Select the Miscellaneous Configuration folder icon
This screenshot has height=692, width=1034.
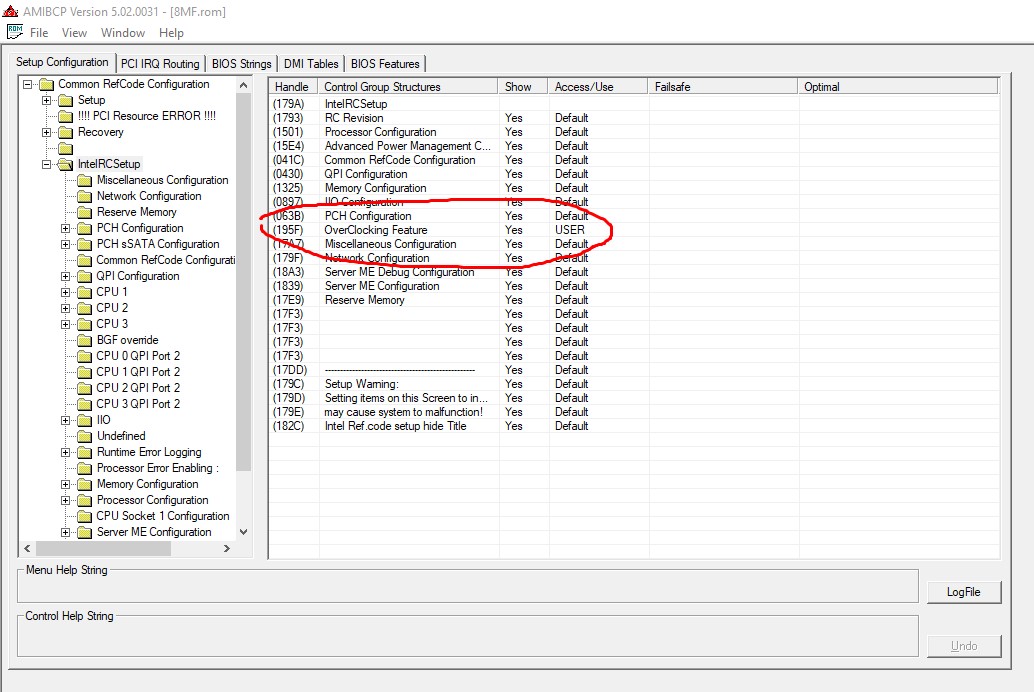(84, 180)
